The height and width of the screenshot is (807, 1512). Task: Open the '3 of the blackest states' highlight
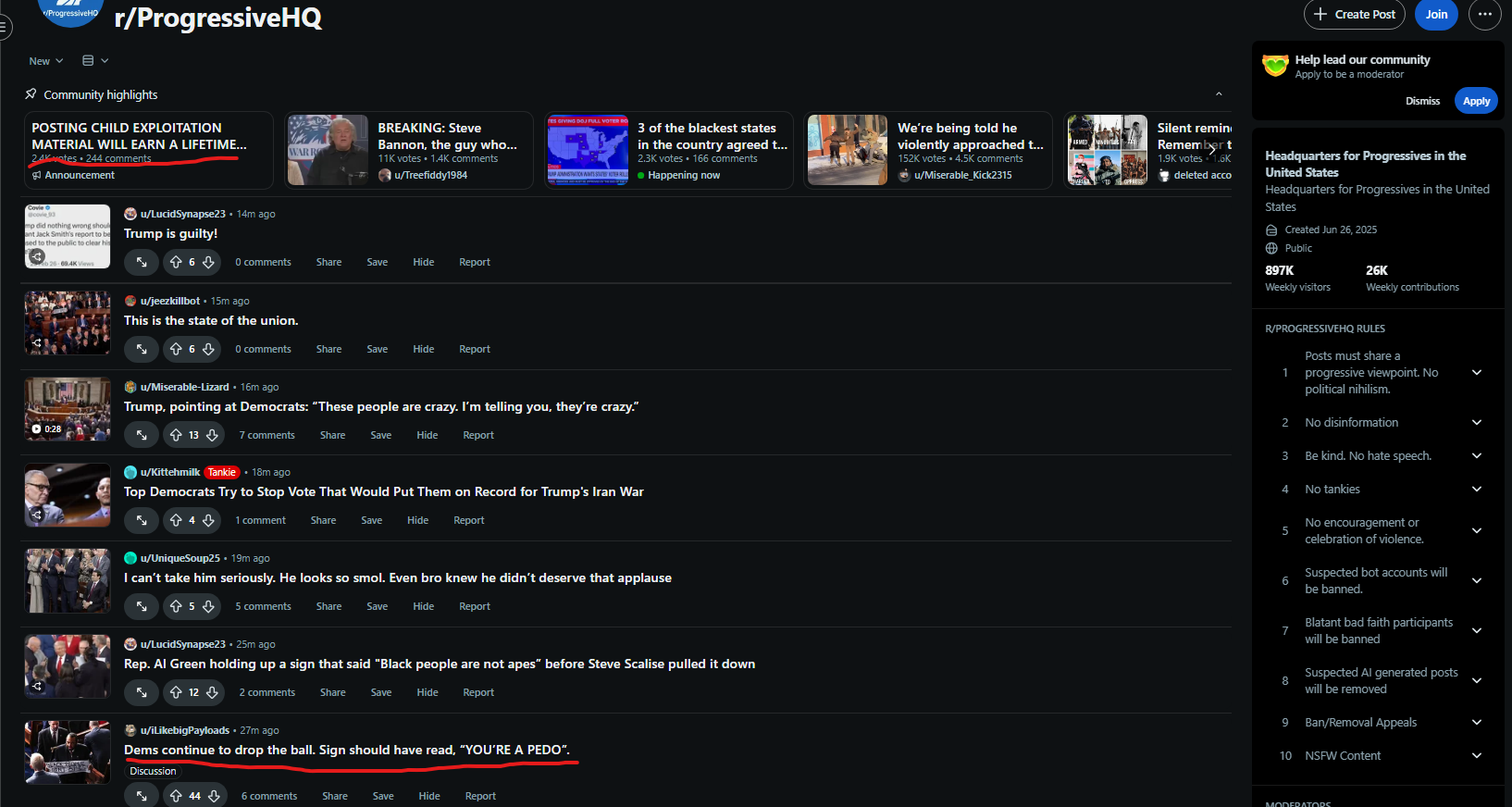point(669,150)
